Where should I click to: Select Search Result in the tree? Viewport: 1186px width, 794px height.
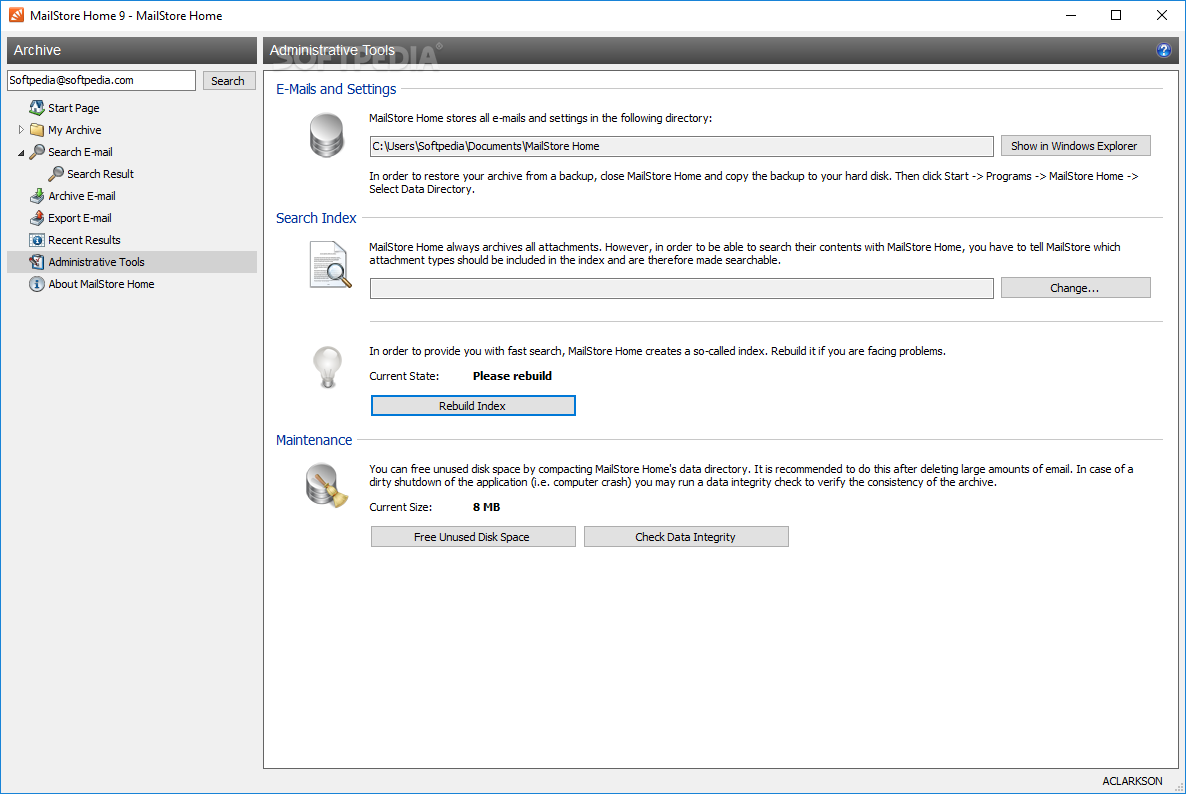point(100,174)
